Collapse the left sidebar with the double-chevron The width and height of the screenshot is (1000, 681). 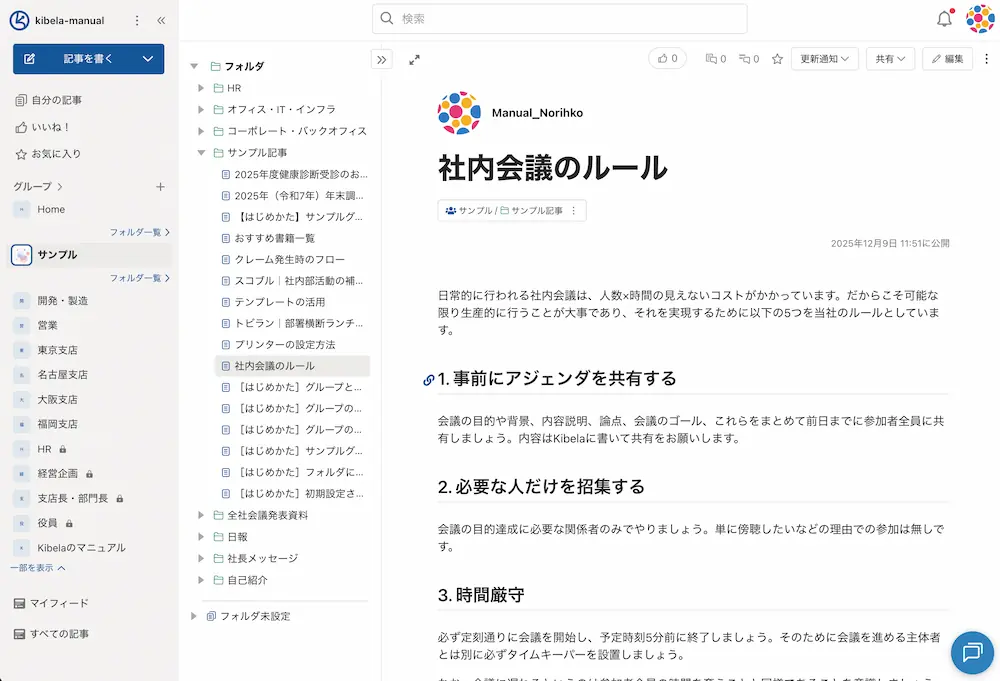click(160, 19)
